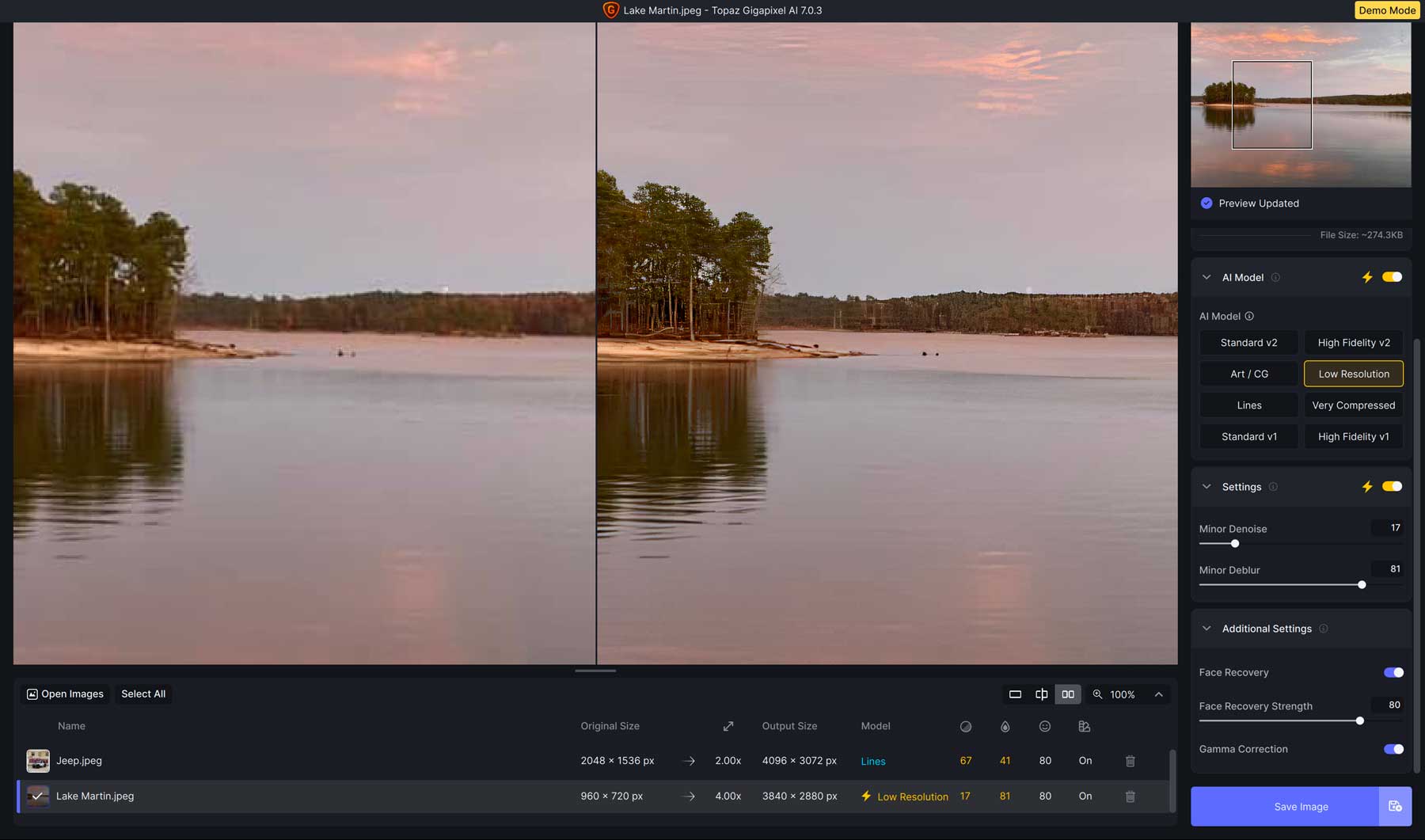Click the save options icon beside Save Image
The image size is (1425, 840).
(x=1395, y=806)
